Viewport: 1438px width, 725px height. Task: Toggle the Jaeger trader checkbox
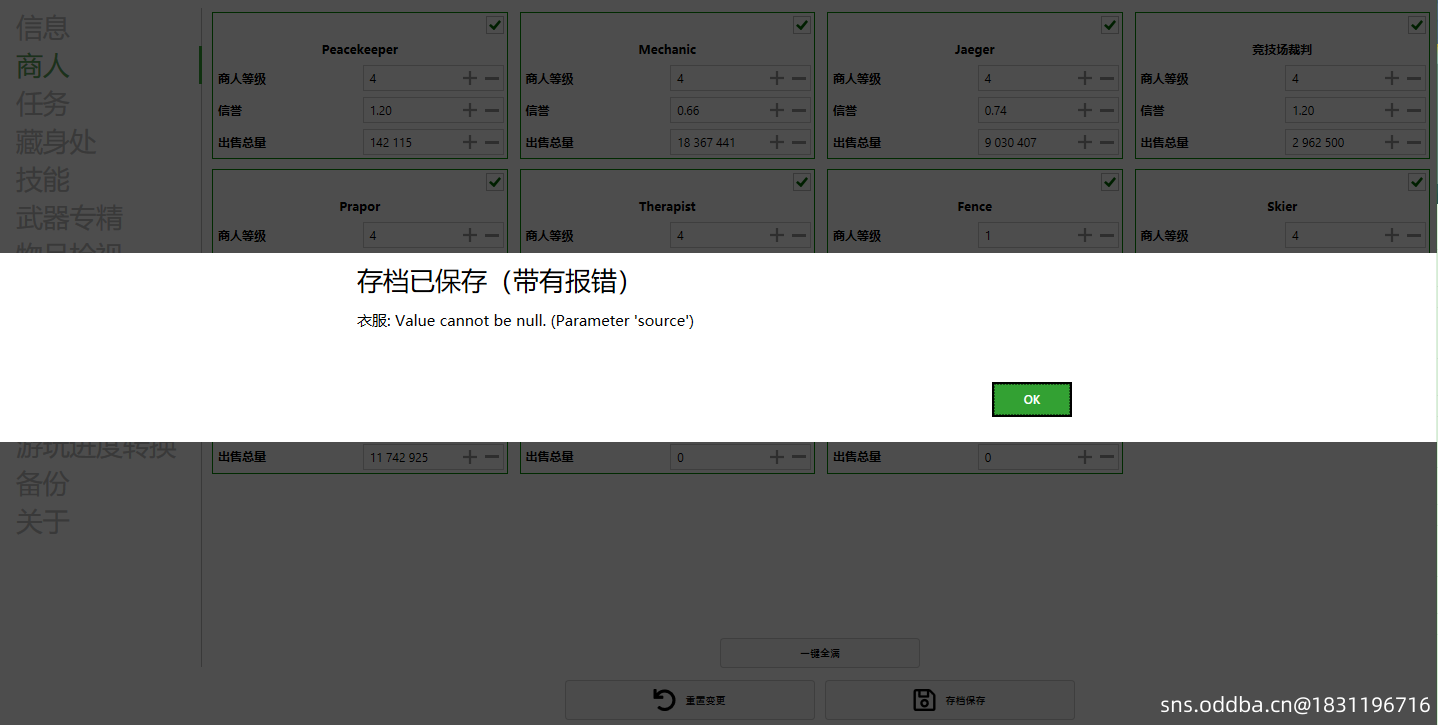(x=1110, y=25)
